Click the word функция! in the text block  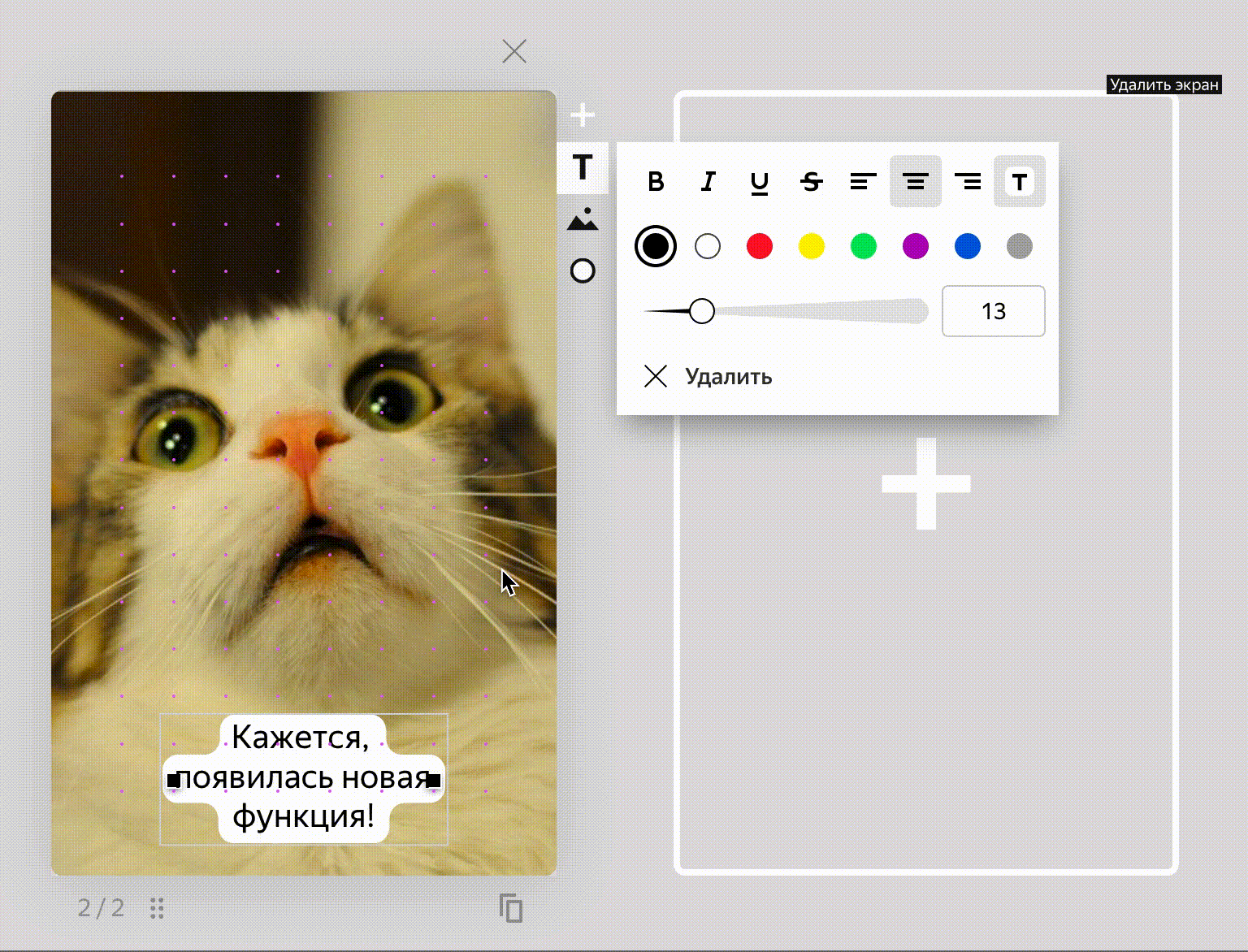(304, 816)
